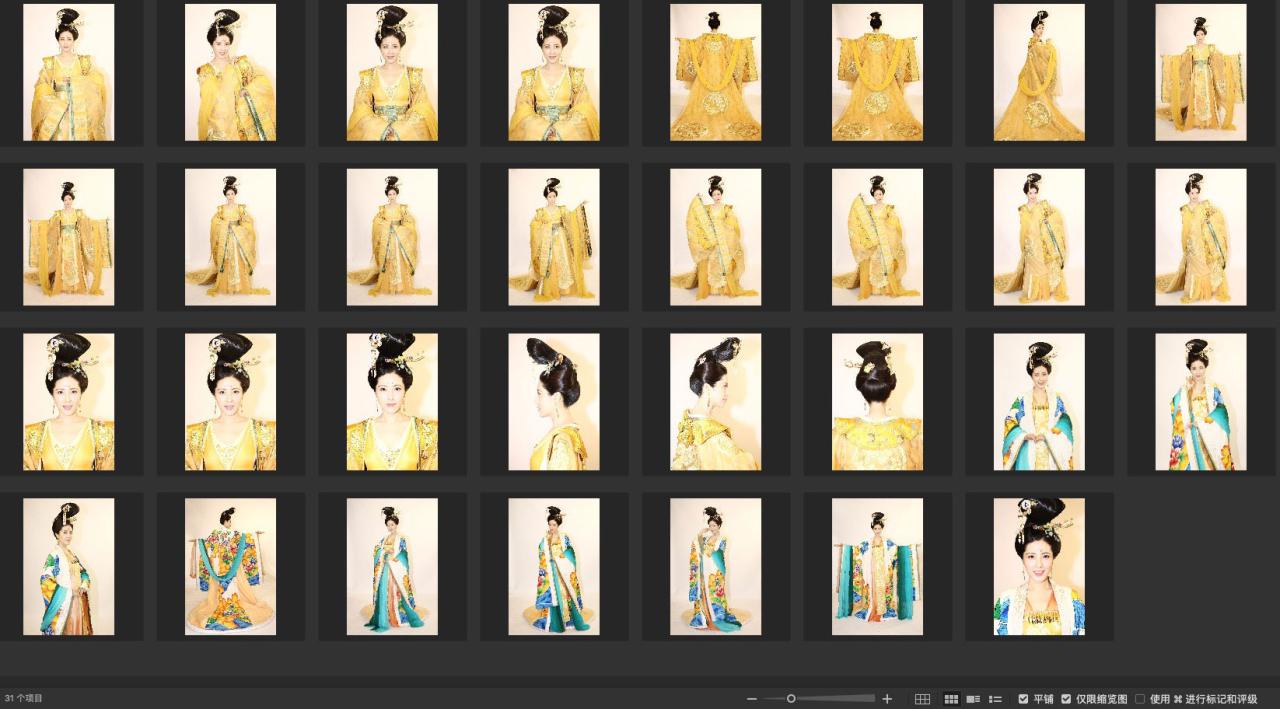The width and height of the screenshot is (1280, 709).
Task: Select the back-of-head hair bun close-up thumbnail
Action: pos(877,402)
